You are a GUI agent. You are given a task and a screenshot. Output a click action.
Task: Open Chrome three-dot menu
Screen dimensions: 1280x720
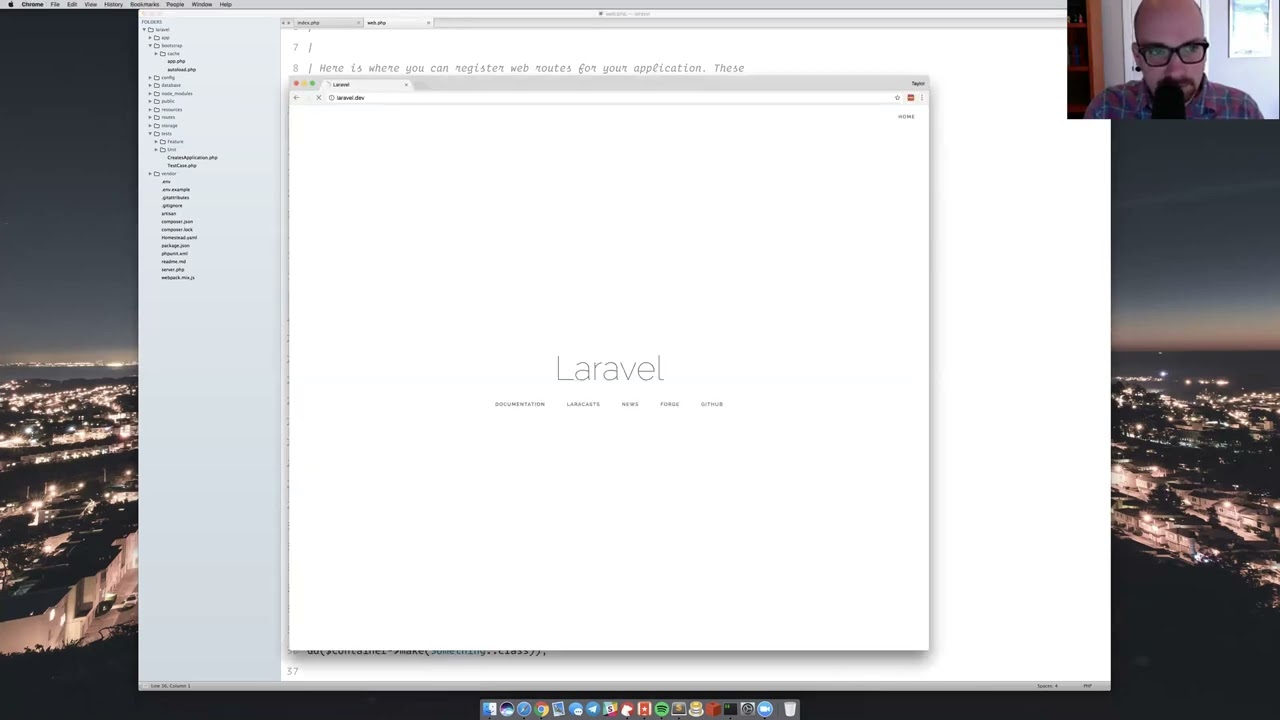pyautogui.click(x=921, y=97)
